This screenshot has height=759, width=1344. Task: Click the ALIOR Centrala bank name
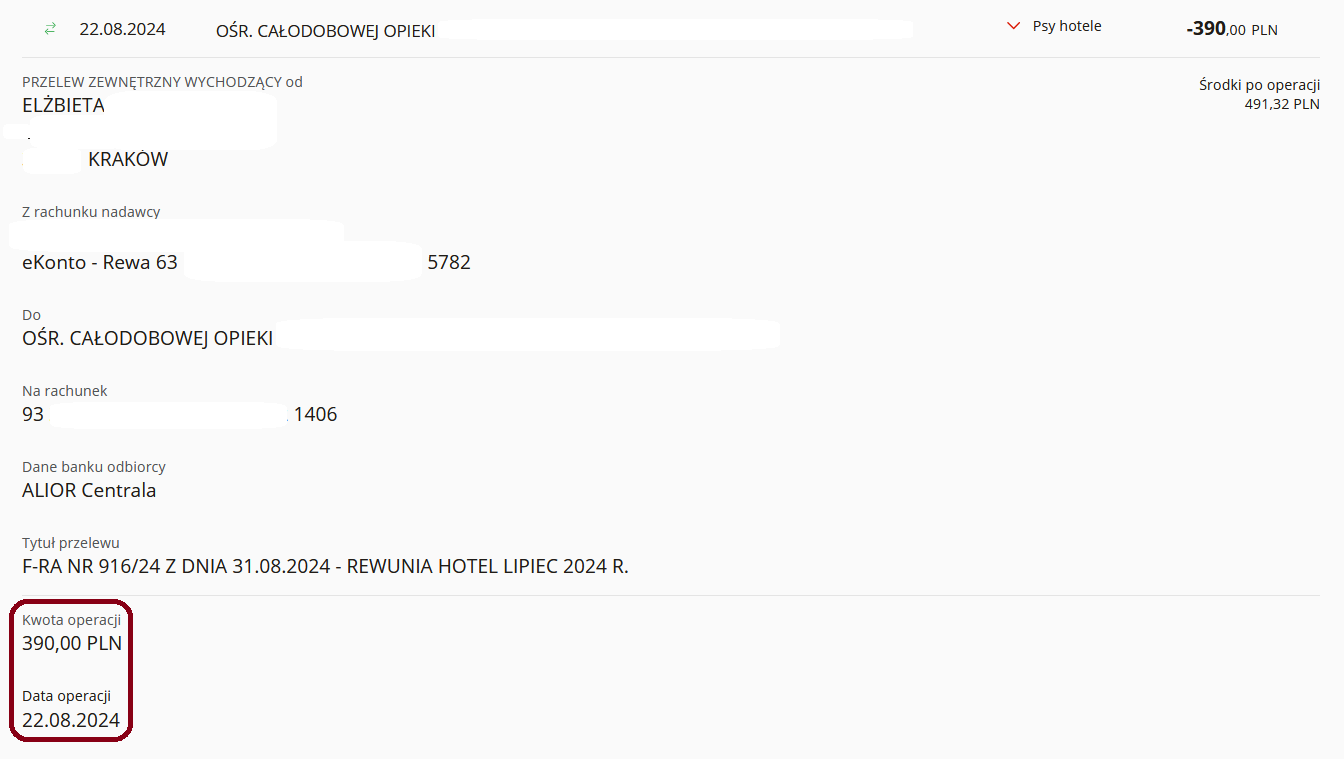click(89, 490)
